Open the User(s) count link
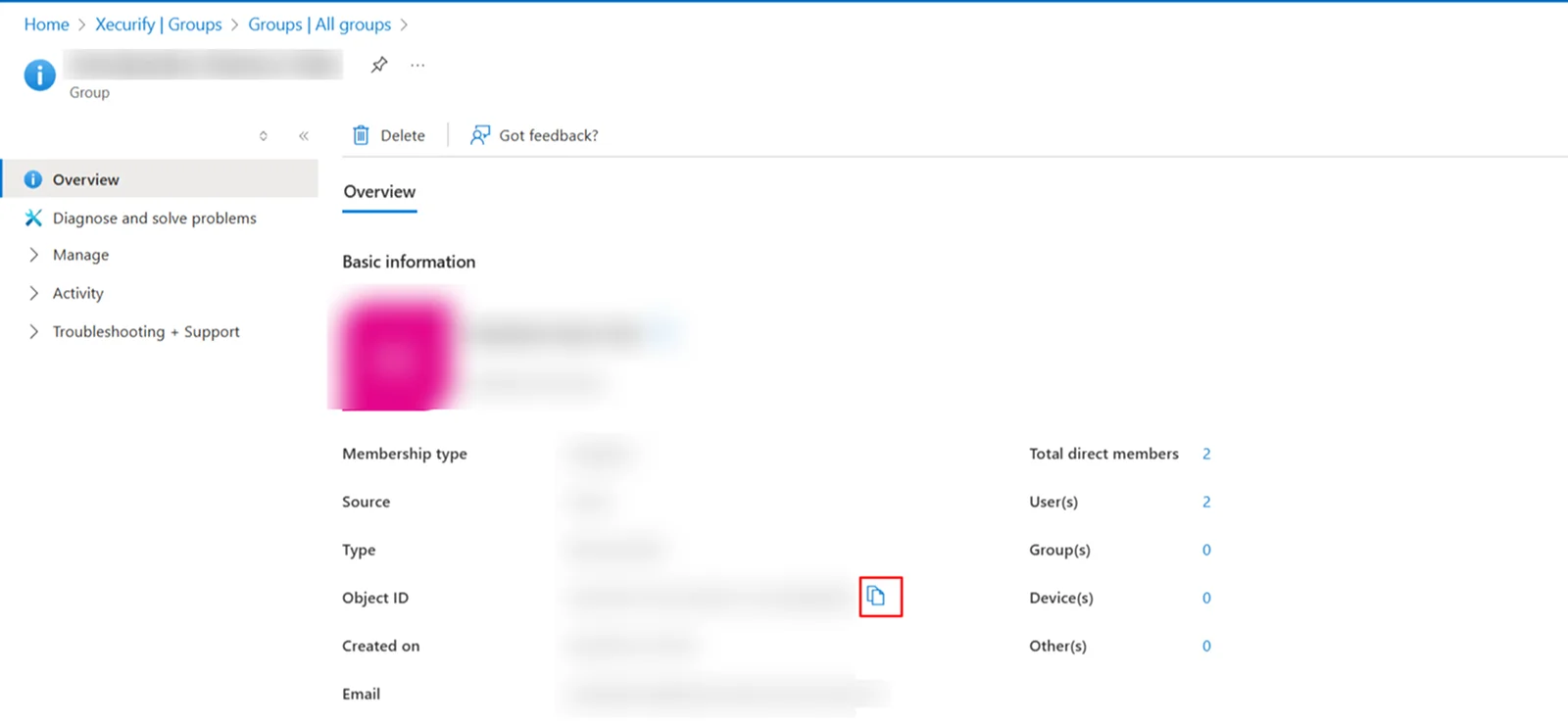 1206,502
